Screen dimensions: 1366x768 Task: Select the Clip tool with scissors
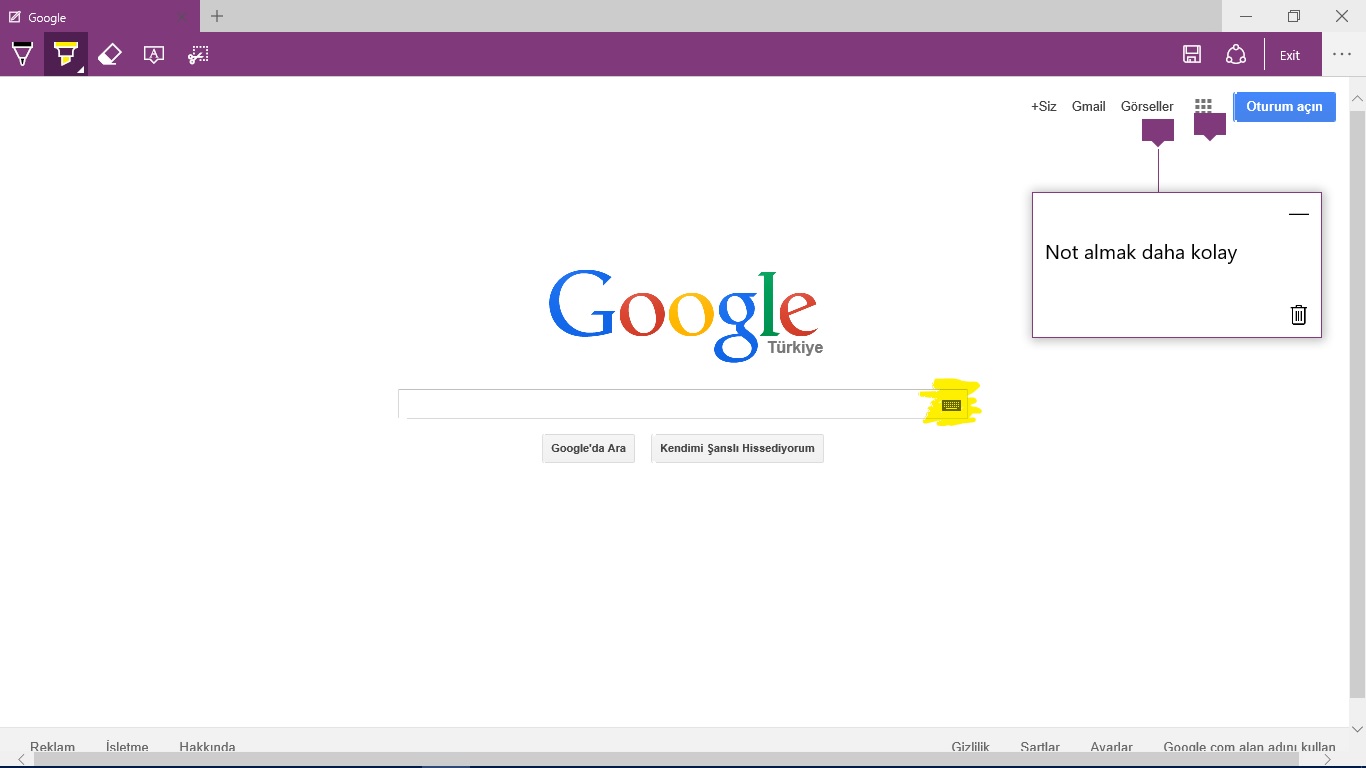pos(198,55)
